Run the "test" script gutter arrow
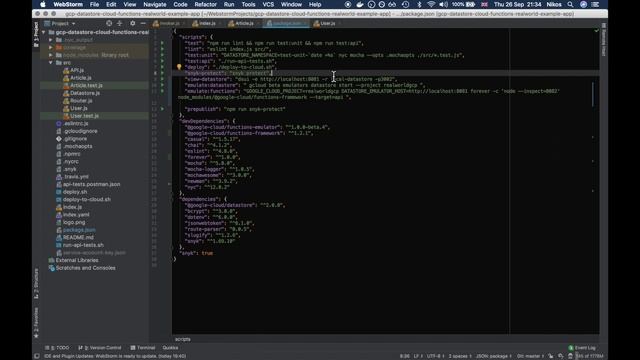Screen dimensions: 640x360 (162, 43)
